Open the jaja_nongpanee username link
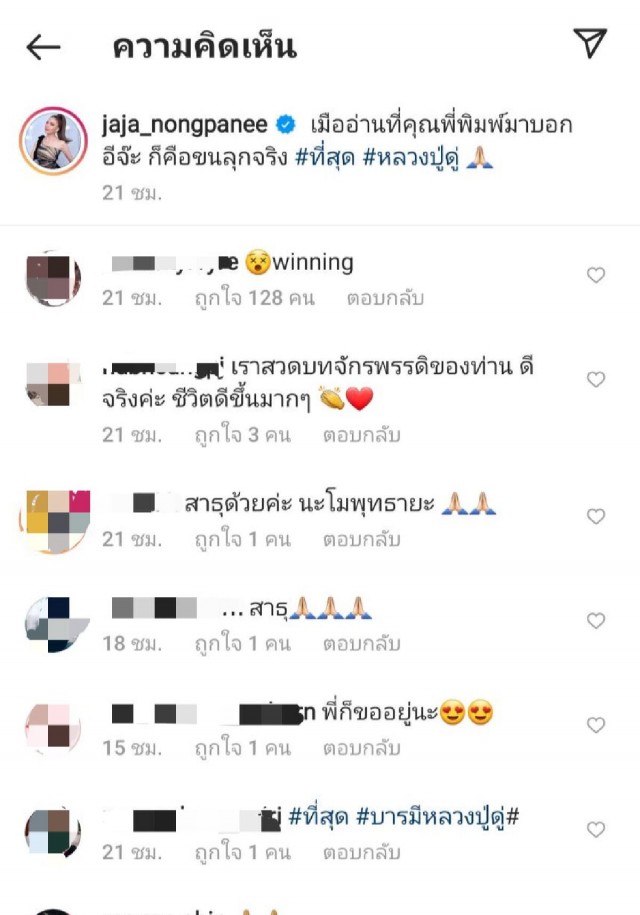 (184, 124)
